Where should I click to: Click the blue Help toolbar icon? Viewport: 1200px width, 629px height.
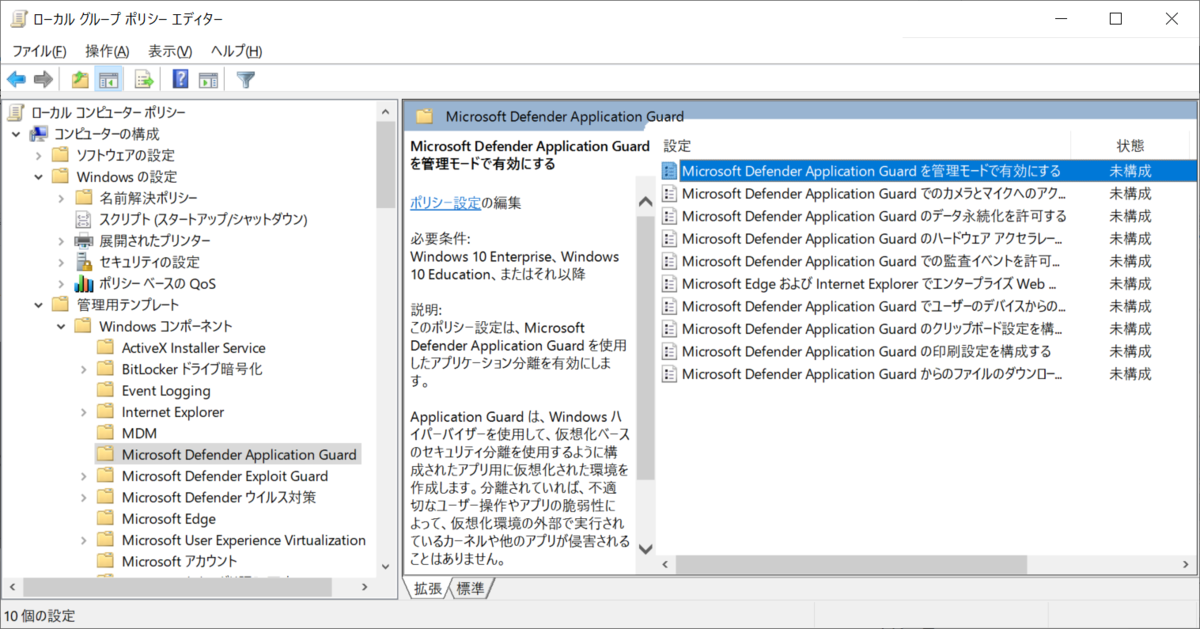[x=181, y=80]
